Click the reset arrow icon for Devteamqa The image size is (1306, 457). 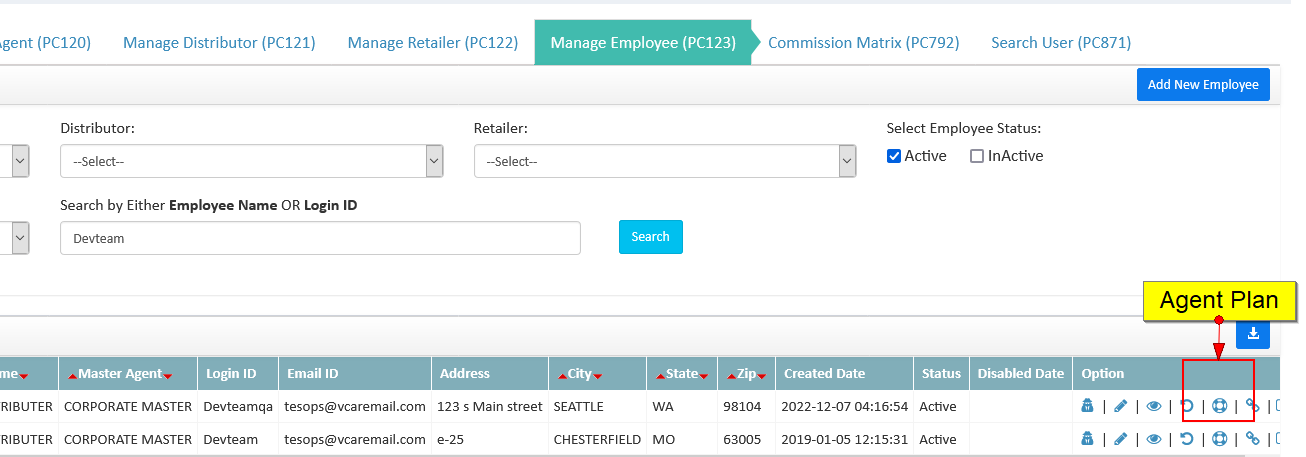1187,406
